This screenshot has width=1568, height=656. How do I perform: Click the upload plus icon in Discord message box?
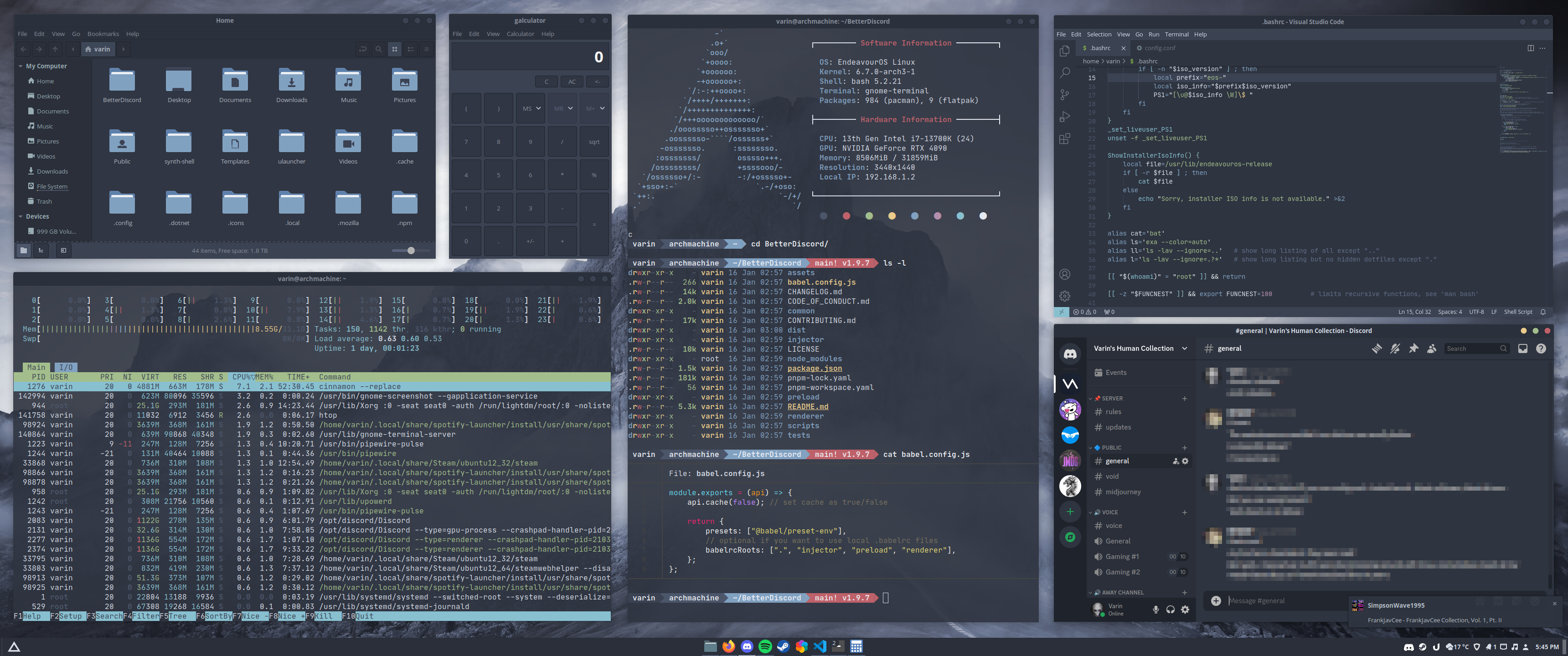tap(1216, 600)
